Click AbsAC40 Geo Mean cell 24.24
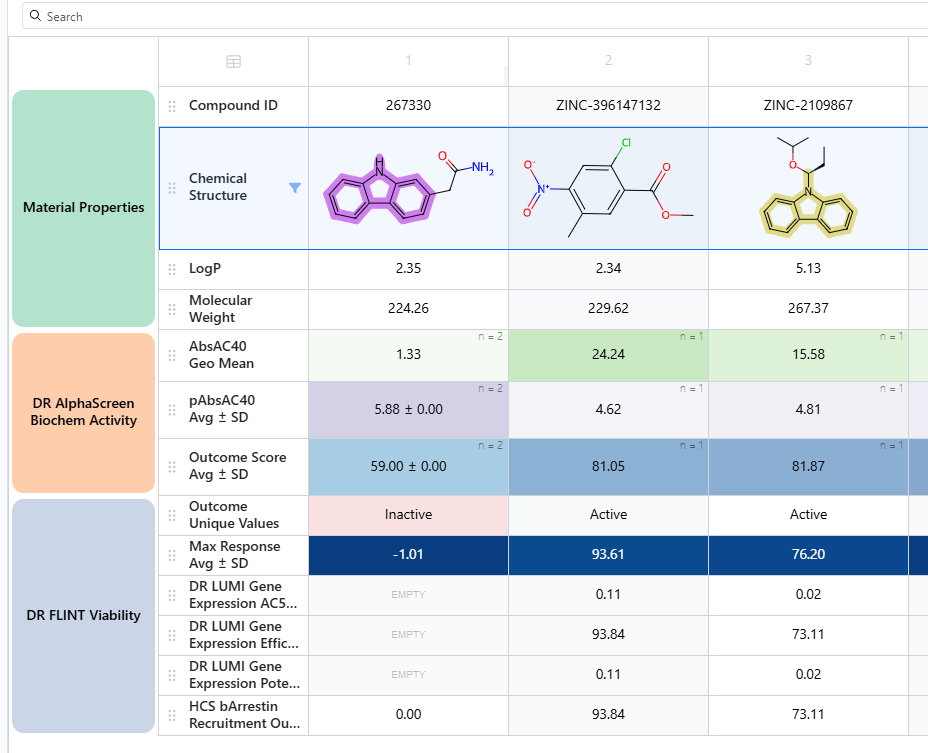The image size is (928, 753). click(x=608, y=355)
